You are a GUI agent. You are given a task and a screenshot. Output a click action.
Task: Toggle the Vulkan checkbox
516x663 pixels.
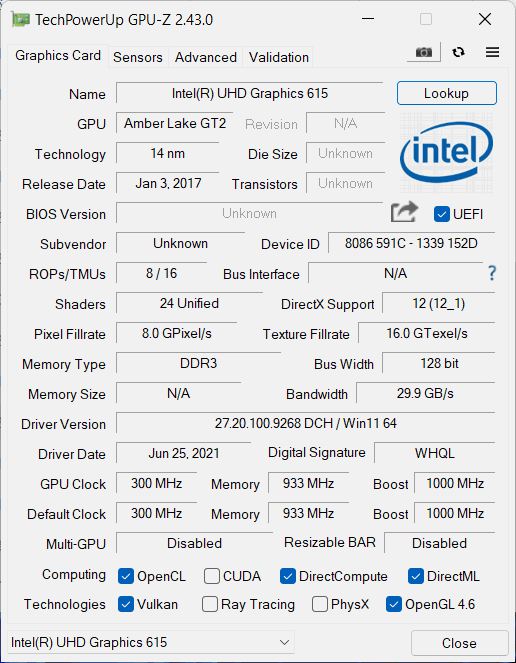(x=126, y=604)
